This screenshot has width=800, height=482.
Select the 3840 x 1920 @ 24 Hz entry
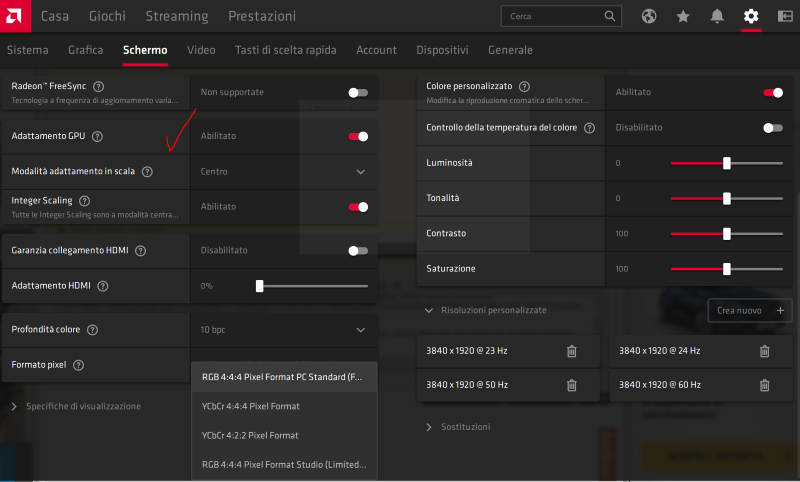tap(701, 351)
